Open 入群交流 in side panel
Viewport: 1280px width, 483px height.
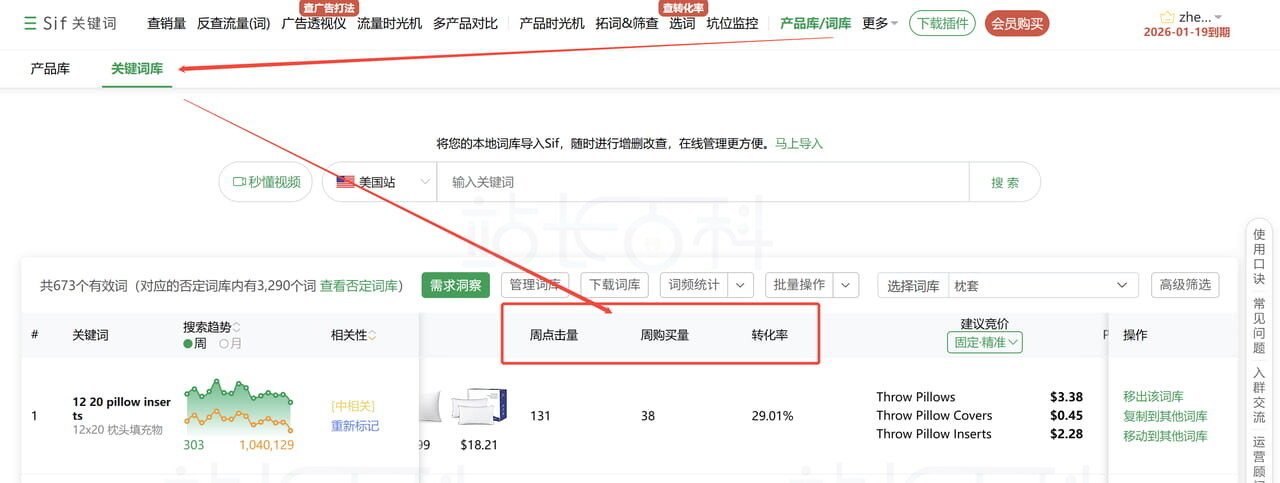[x=1259, y=394]
